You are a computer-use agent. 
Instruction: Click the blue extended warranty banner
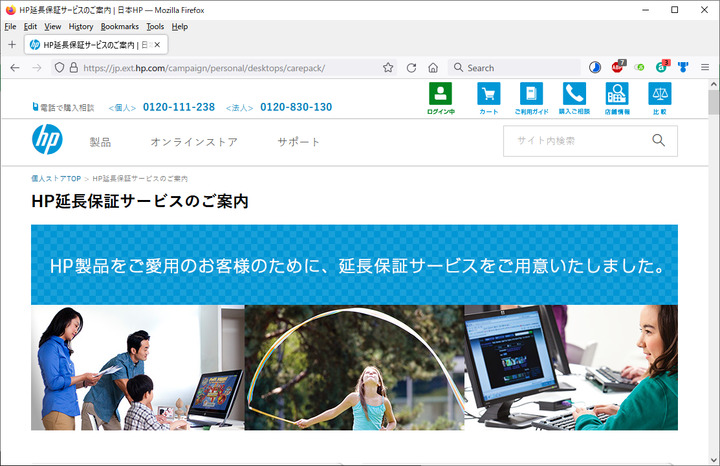[354, 265]
